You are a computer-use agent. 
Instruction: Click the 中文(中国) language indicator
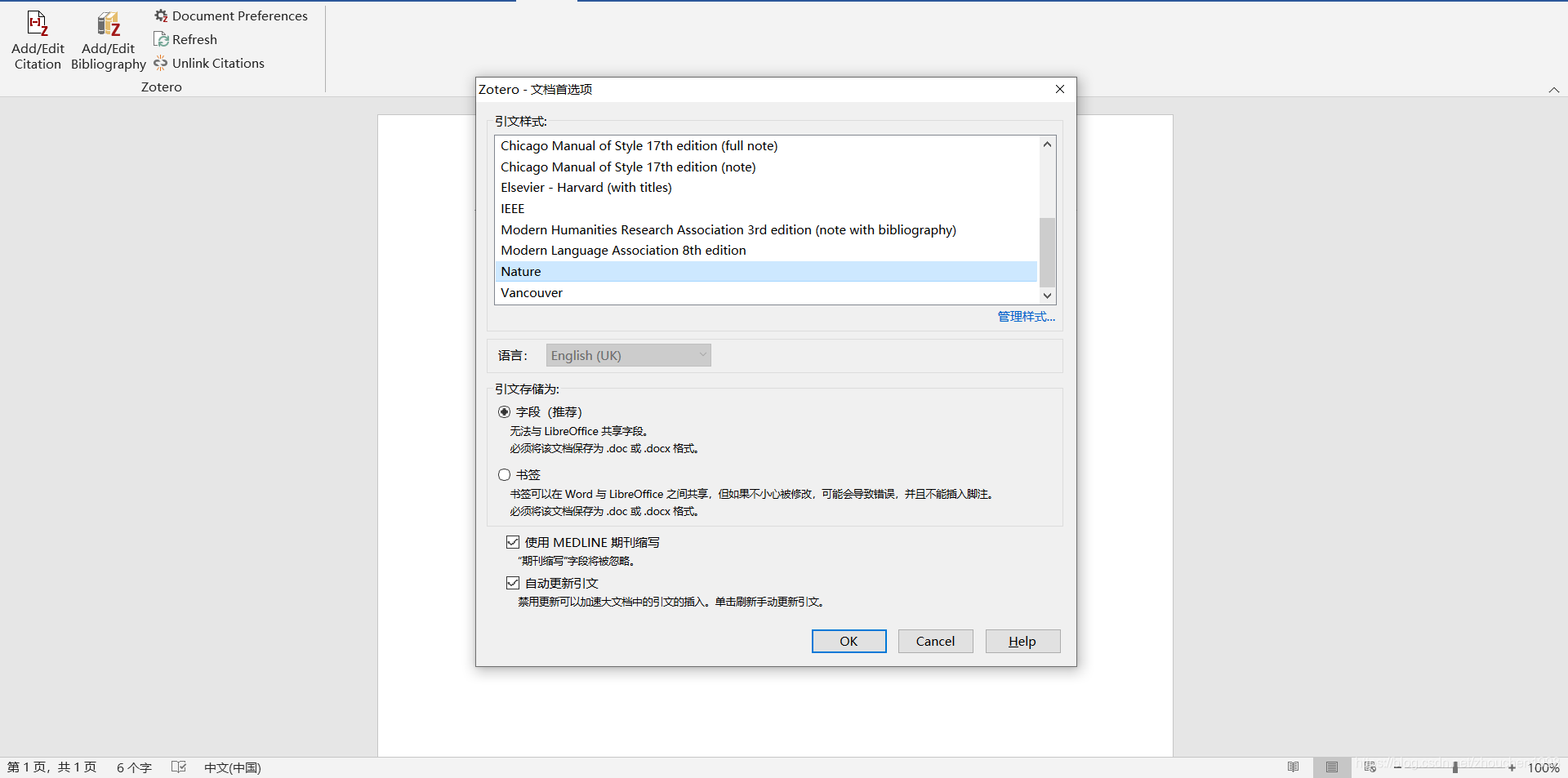tap(232, 767)
